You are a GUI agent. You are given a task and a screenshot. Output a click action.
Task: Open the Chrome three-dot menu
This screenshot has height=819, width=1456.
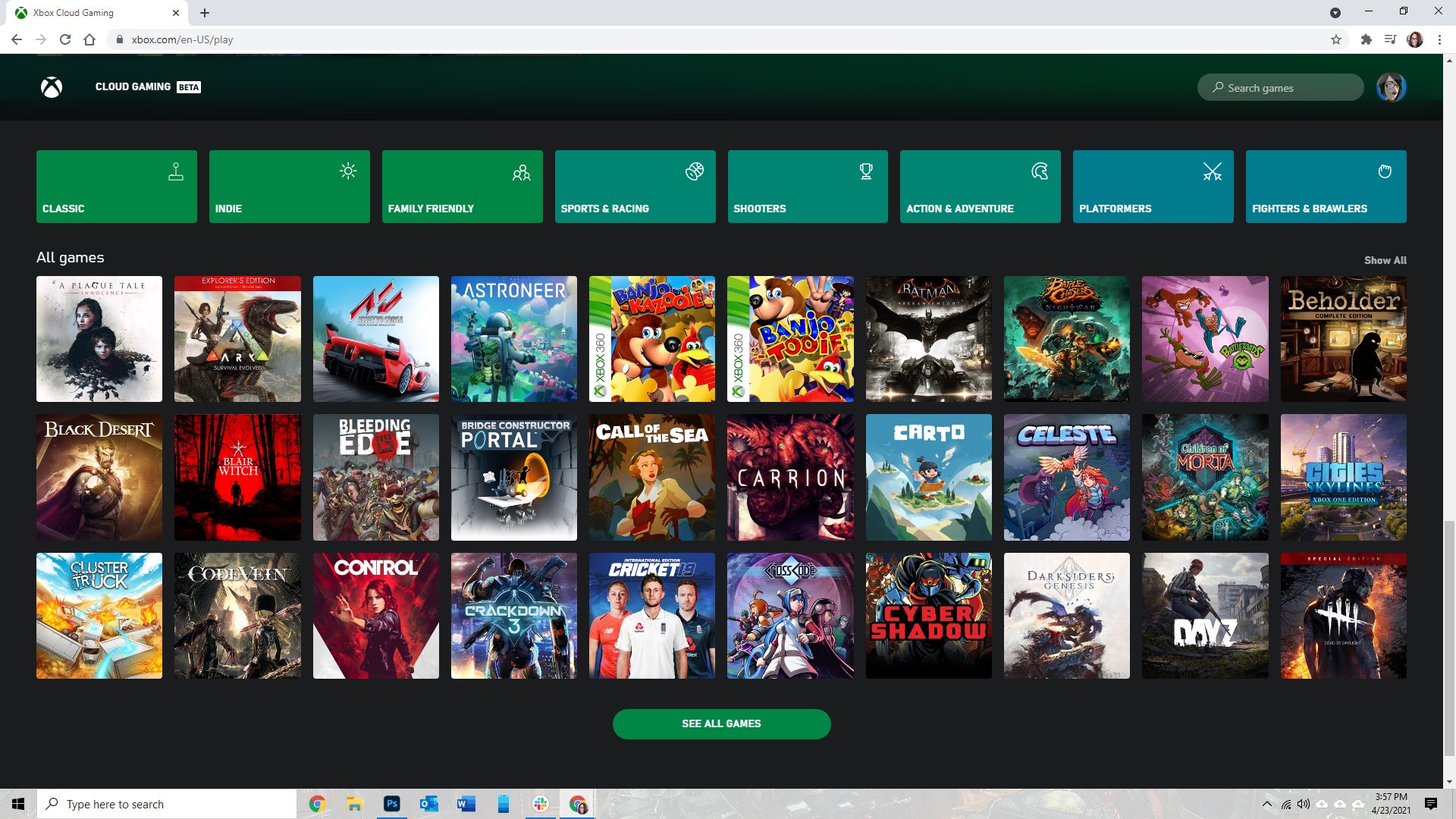click(1439, 39)
